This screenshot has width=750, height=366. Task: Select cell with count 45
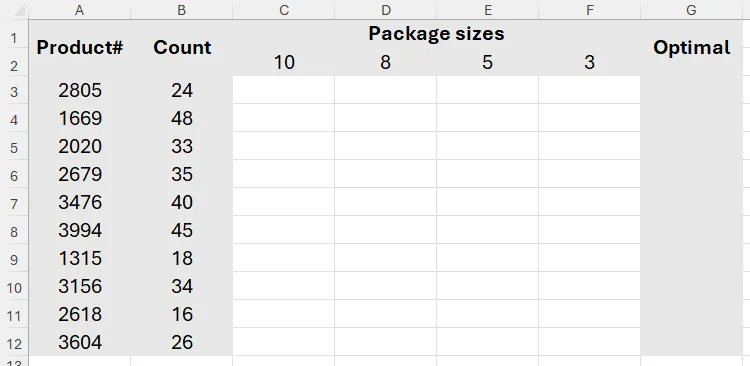coord(182,230)
